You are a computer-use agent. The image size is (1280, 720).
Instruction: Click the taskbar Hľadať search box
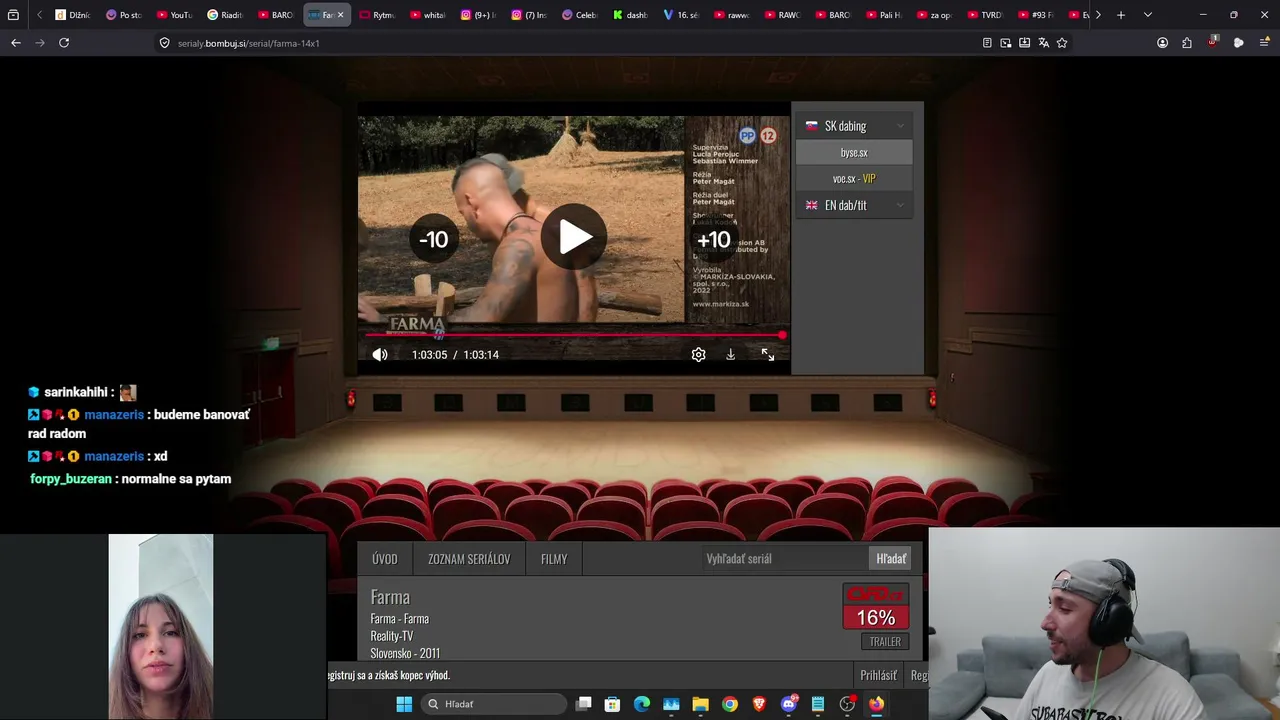click(x=493, y=704)
